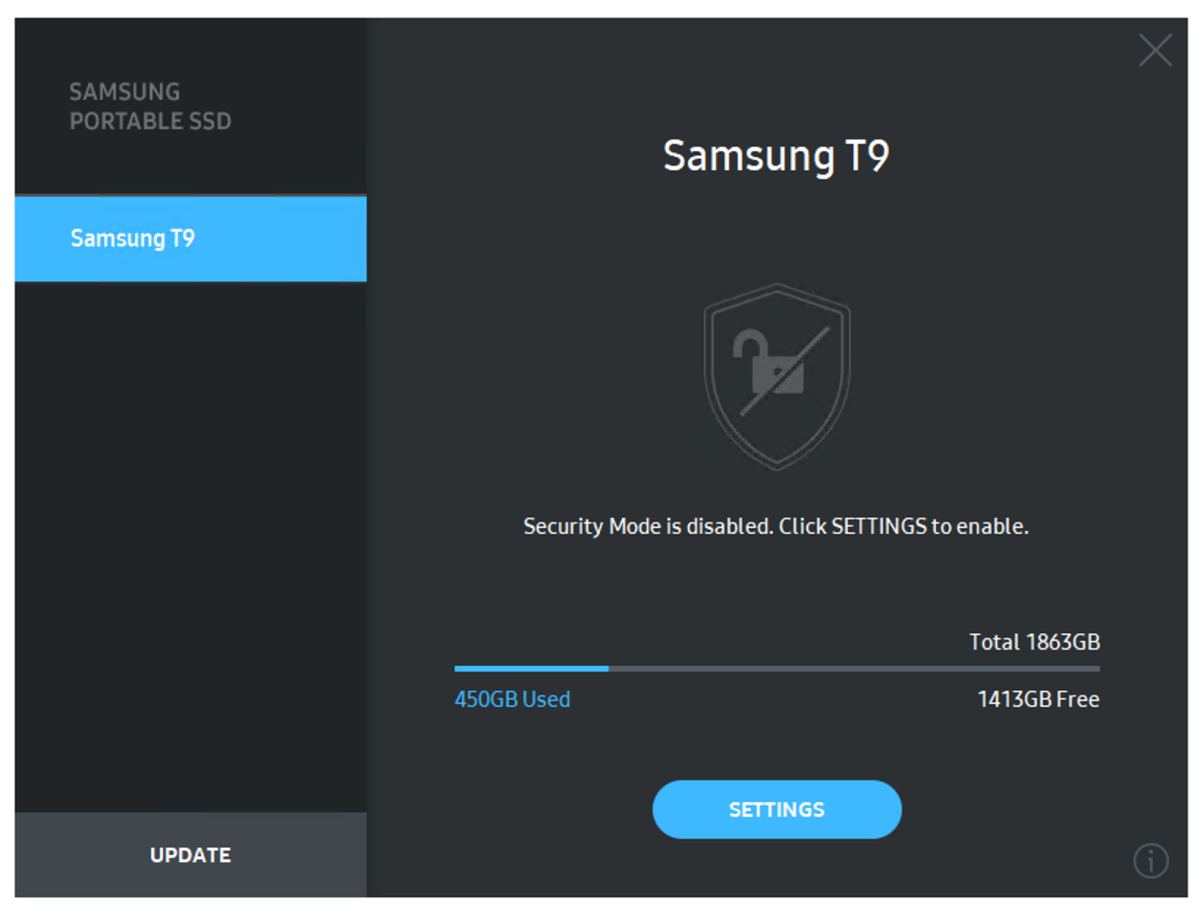Image resolution: width=1200 pixels, height=911 pixels.
Task: Click the Samsung T9 heading title
Action: click(x=776, y=155)
